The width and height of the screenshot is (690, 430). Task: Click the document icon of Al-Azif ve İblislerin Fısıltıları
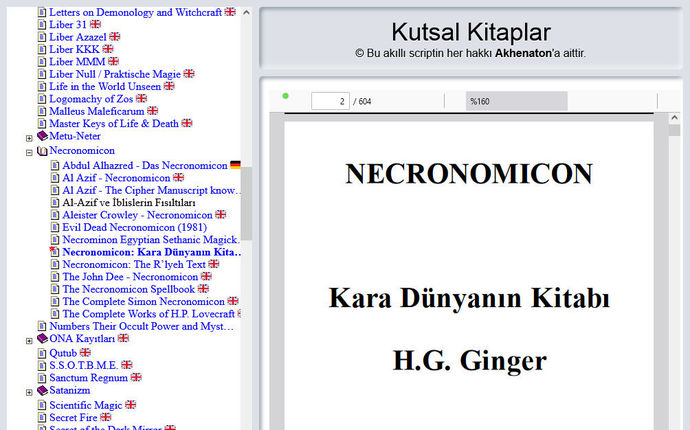coord(55,202)
